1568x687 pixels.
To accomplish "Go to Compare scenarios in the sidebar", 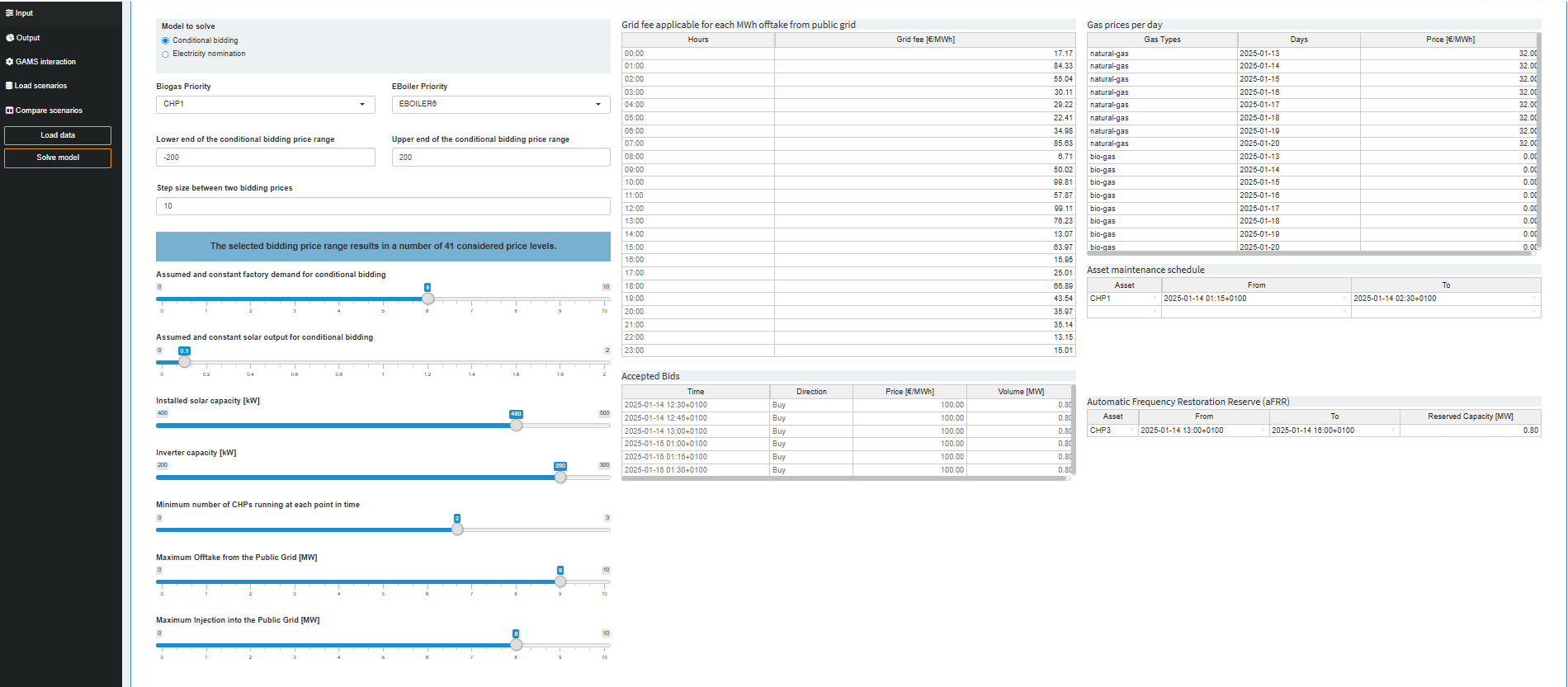I will [x=49, y=111].
